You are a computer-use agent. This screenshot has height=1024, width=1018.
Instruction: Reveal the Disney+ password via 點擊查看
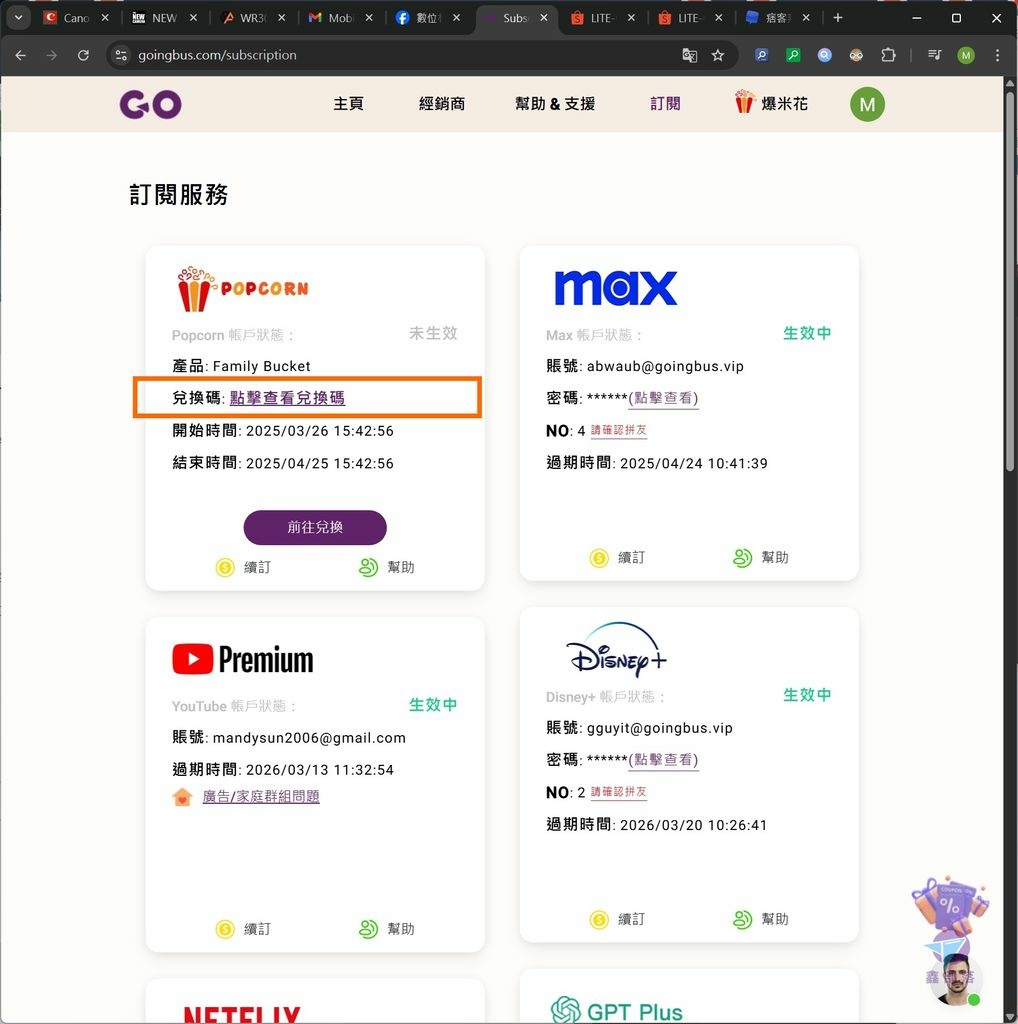(x=663, y=760)
